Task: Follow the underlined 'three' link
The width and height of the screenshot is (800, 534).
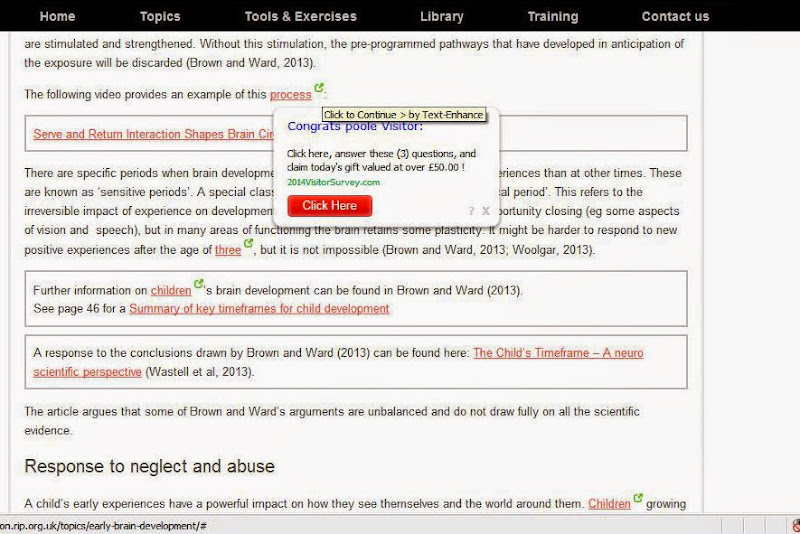Action: point(228,250)
